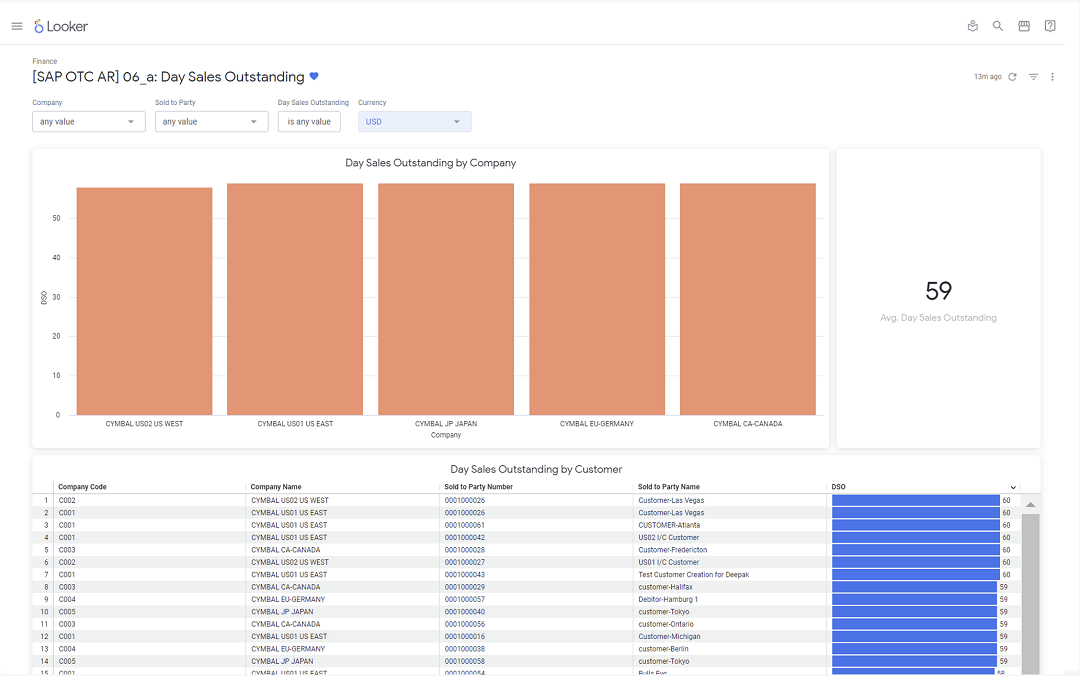Click the customer-Ontario cell
Screen dimensions: 1080x676
666,624
